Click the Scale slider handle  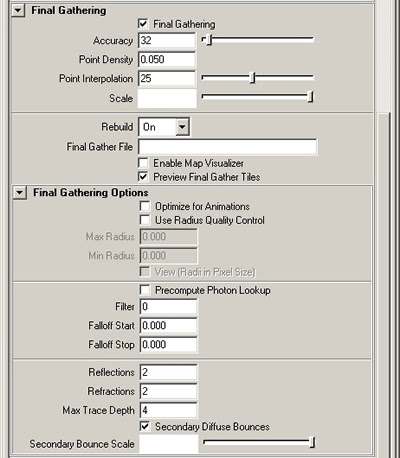(x=310, y=97)
